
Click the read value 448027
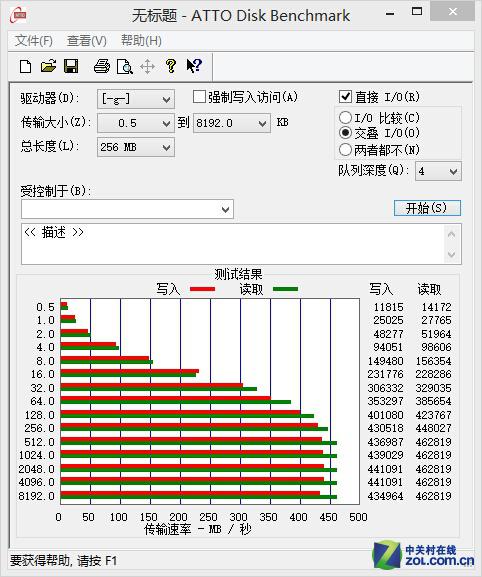[433, 428]
